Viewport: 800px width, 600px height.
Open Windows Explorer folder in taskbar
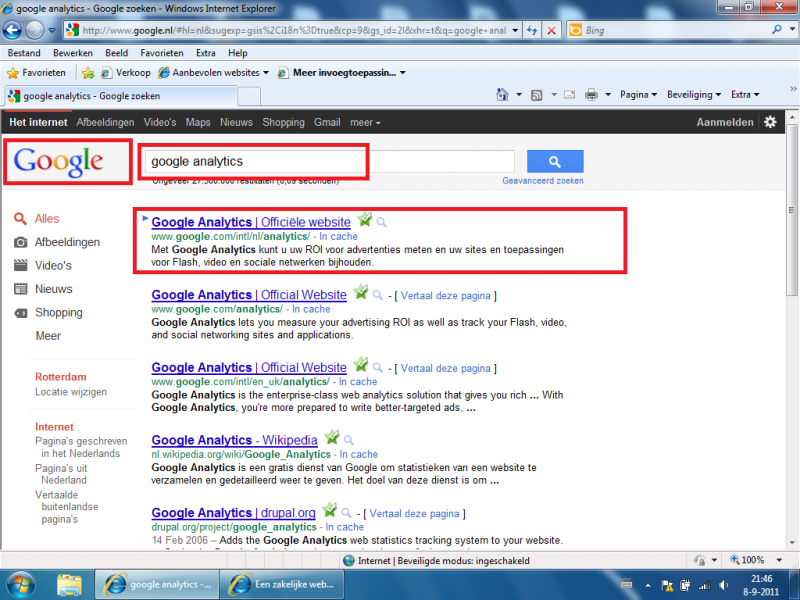[x=69, y=584]
